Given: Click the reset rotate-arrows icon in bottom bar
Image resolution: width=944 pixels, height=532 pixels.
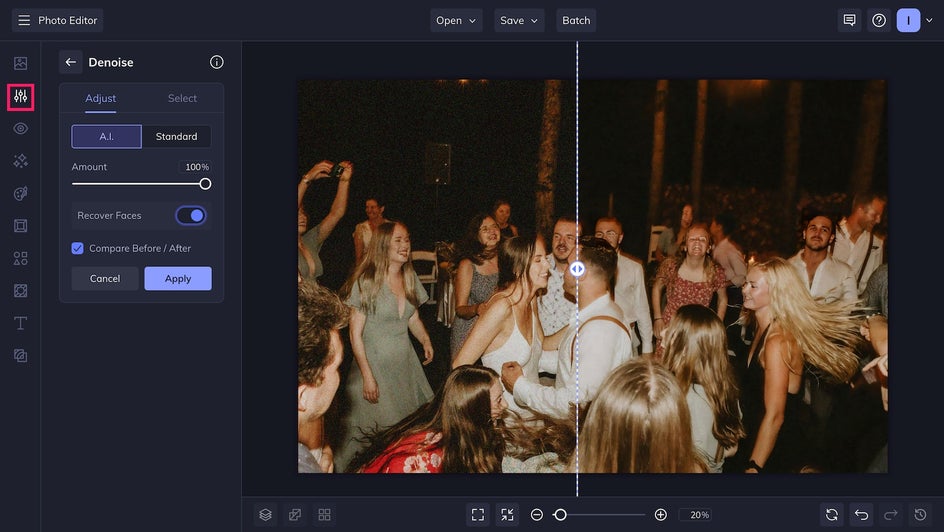Looking at the screenshot, I should click(x=832, y=515).
